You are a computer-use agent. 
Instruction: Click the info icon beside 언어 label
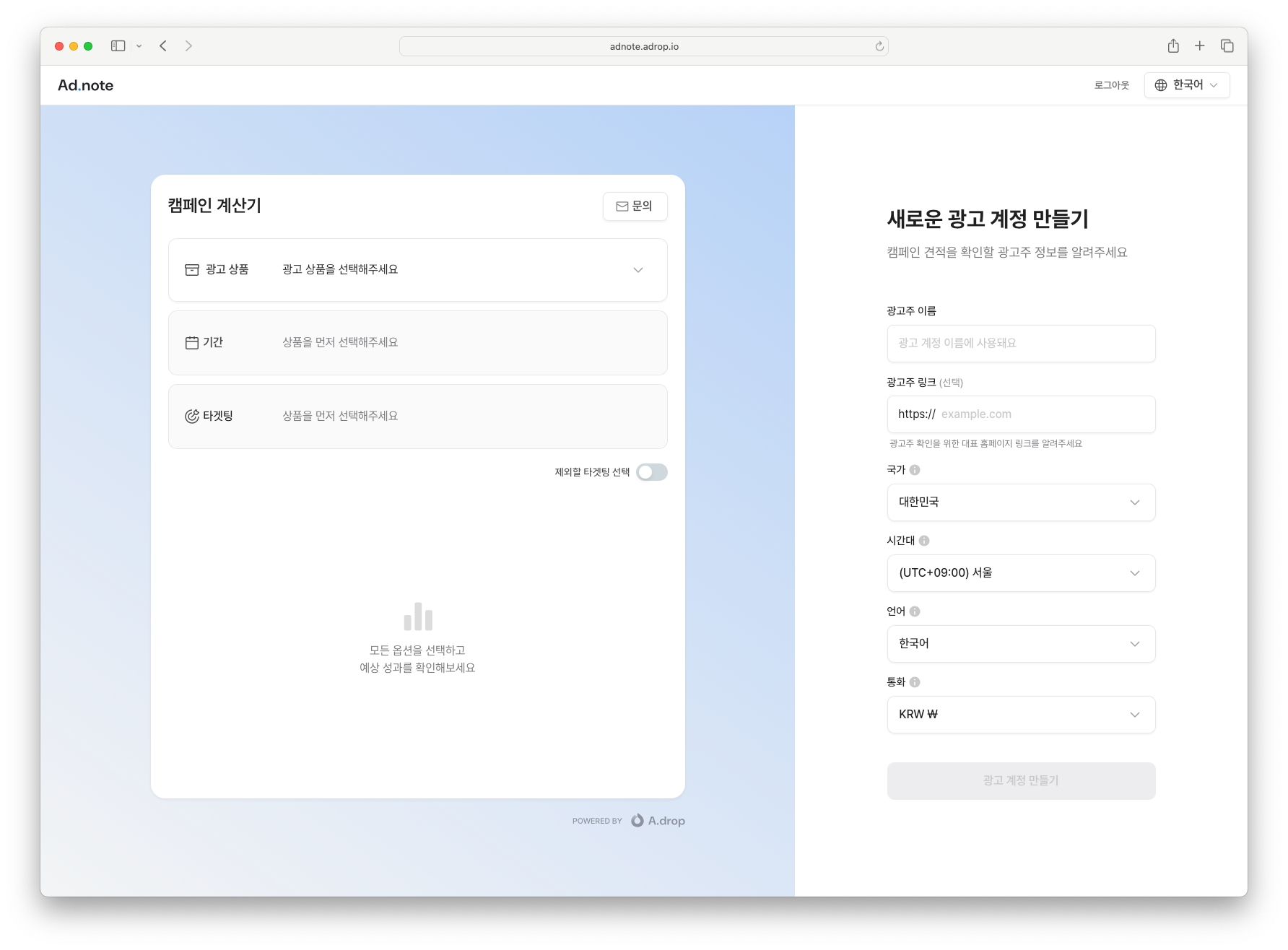click(915, 611)
